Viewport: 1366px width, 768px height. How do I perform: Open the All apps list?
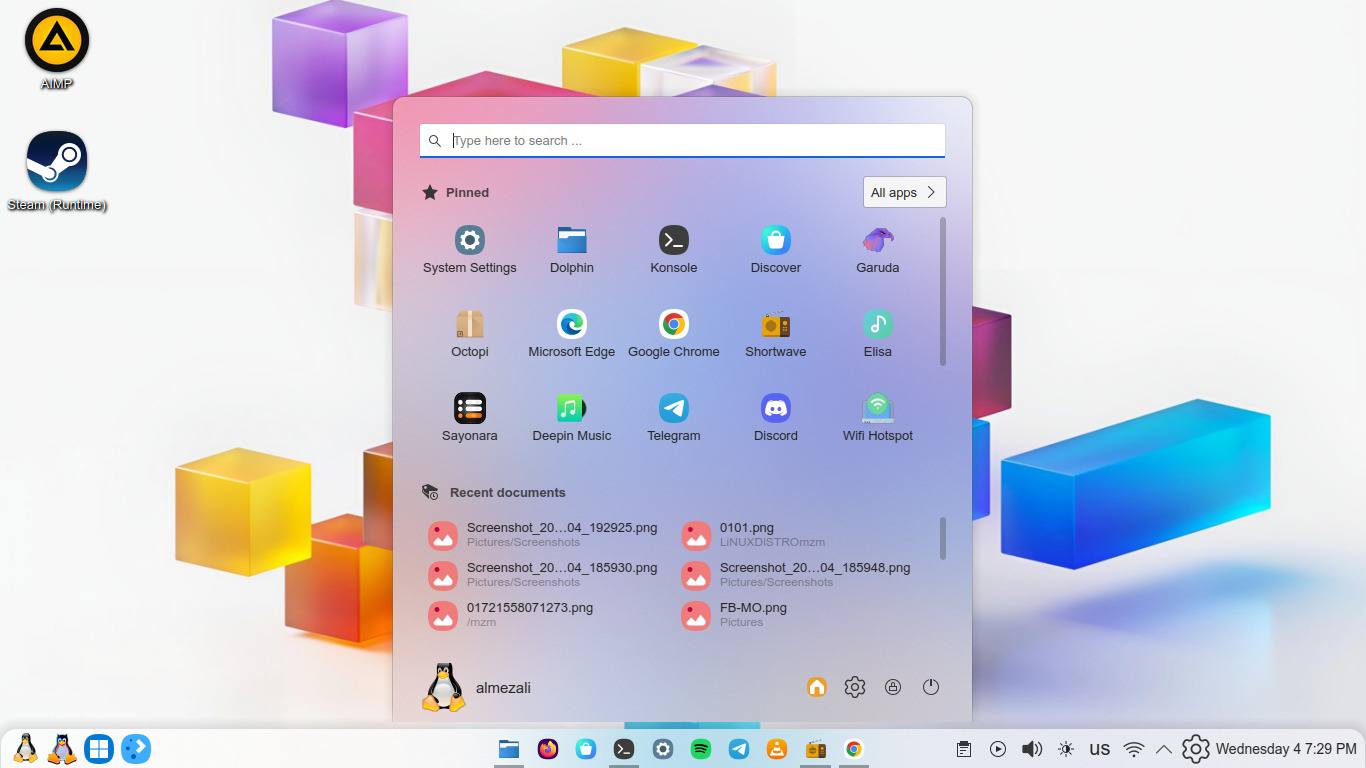pos(904,192)
